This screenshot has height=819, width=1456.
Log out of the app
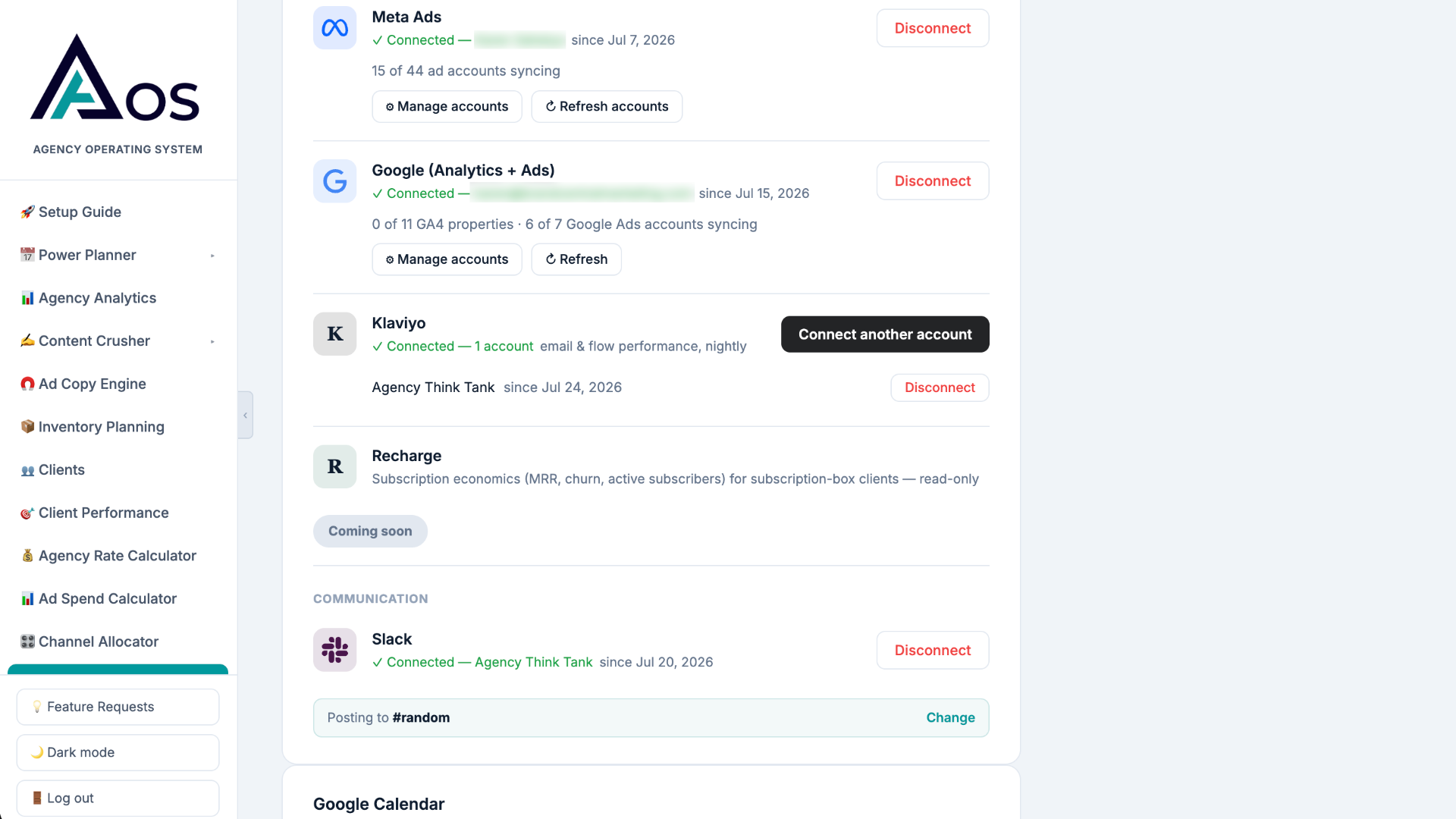click(x=118, y=798)
